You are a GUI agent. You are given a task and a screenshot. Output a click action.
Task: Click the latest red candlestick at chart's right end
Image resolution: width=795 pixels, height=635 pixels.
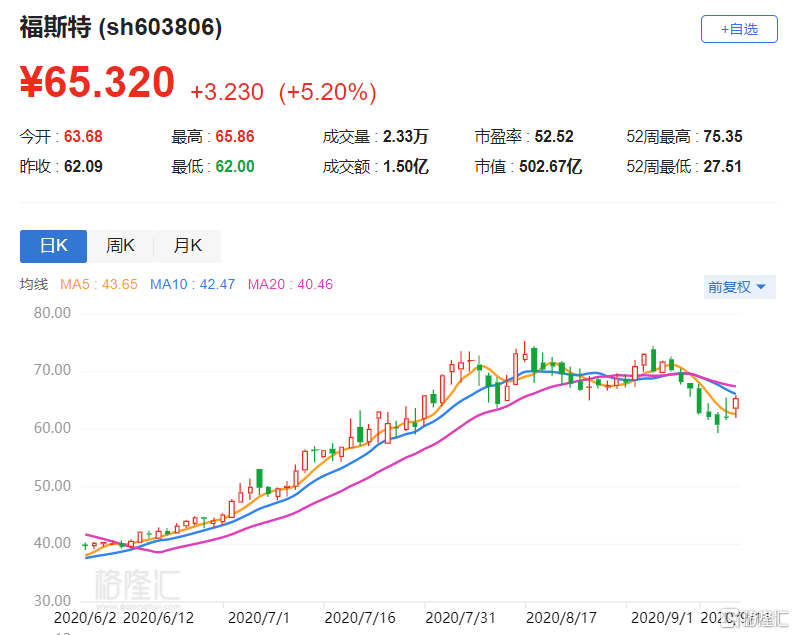click(x=736, y=404)
